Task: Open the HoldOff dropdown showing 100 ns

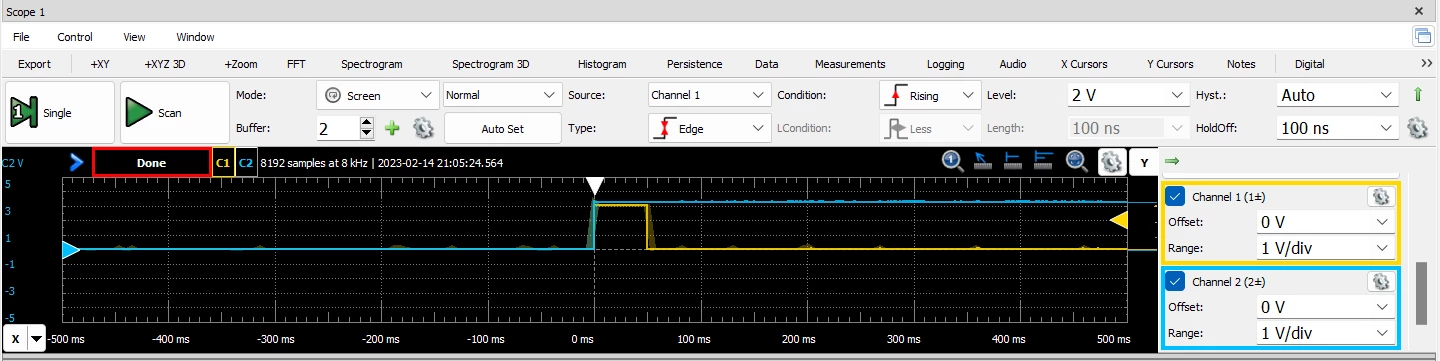Action: pos(1337,129)
